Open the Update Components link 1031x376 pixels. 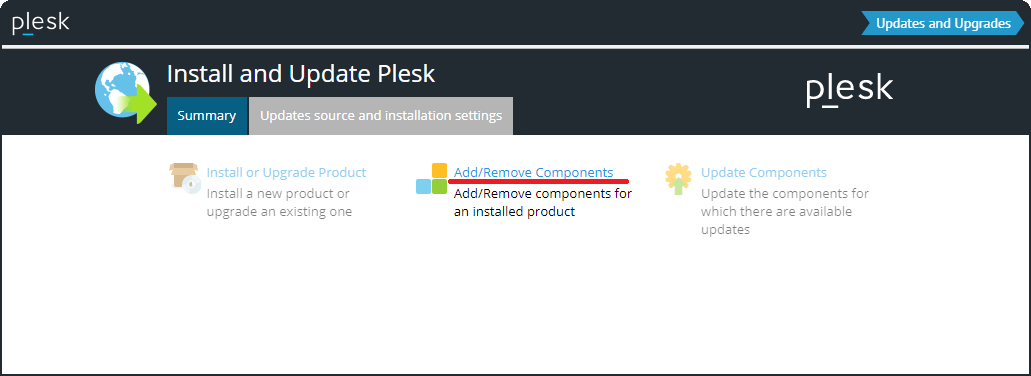tap(763, 173)
